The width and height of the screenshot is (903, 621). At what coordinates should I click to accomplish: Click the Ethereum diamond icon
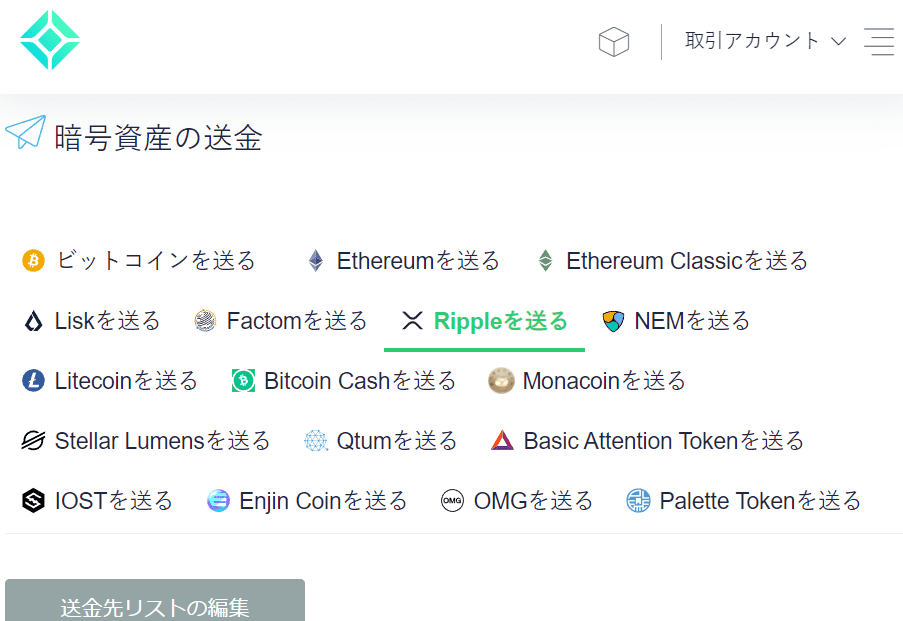(x=316, y=260)
